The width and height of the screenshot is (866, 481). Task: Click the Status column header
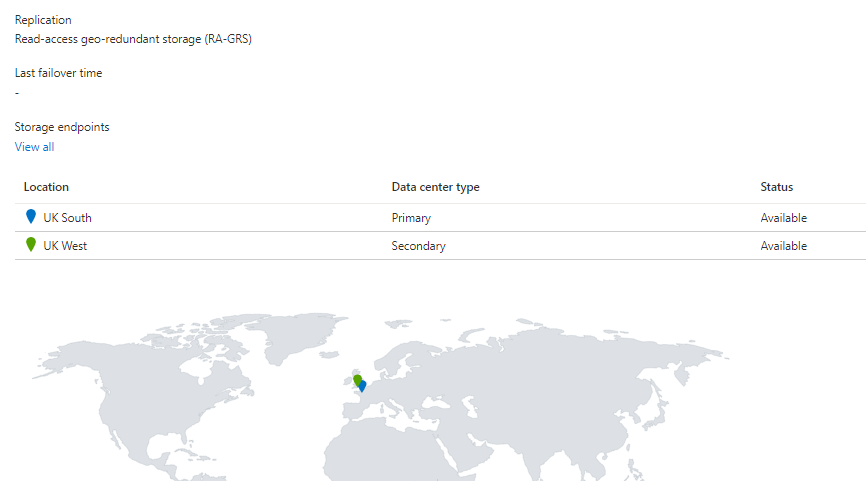pos(776,187)
